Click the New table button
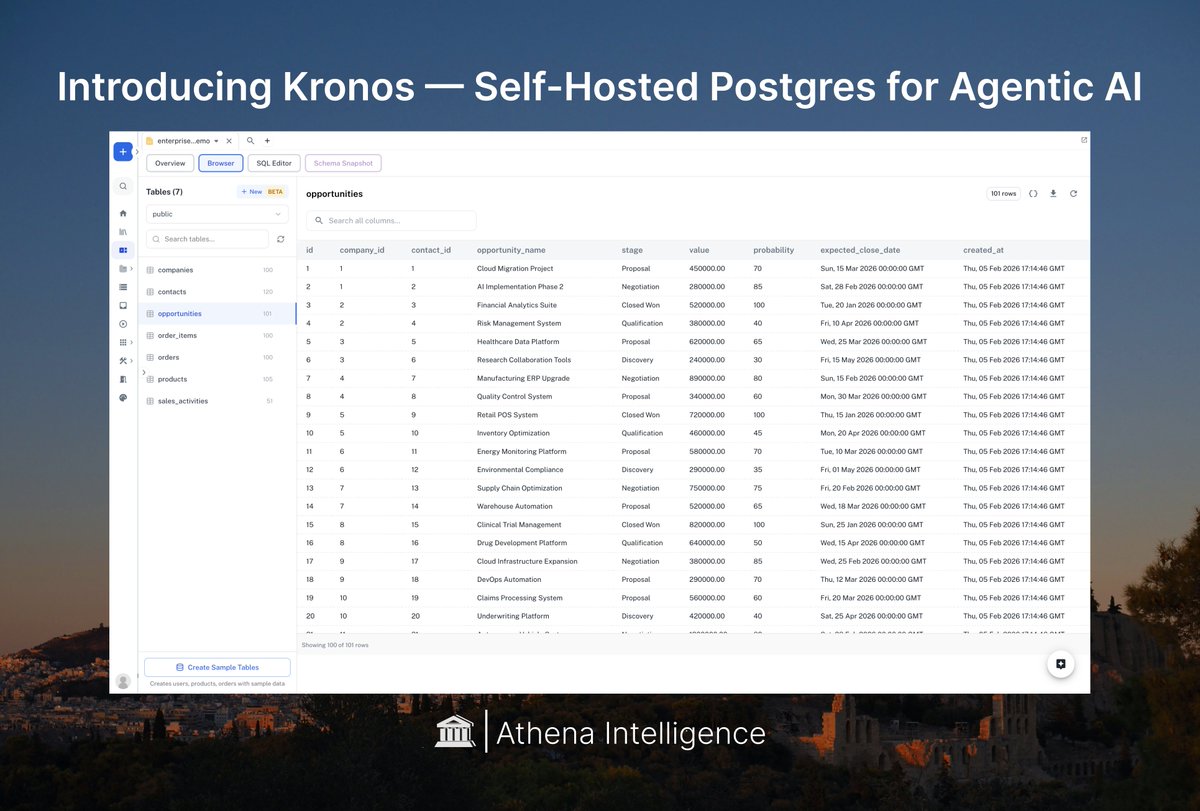 click(262, 191)
